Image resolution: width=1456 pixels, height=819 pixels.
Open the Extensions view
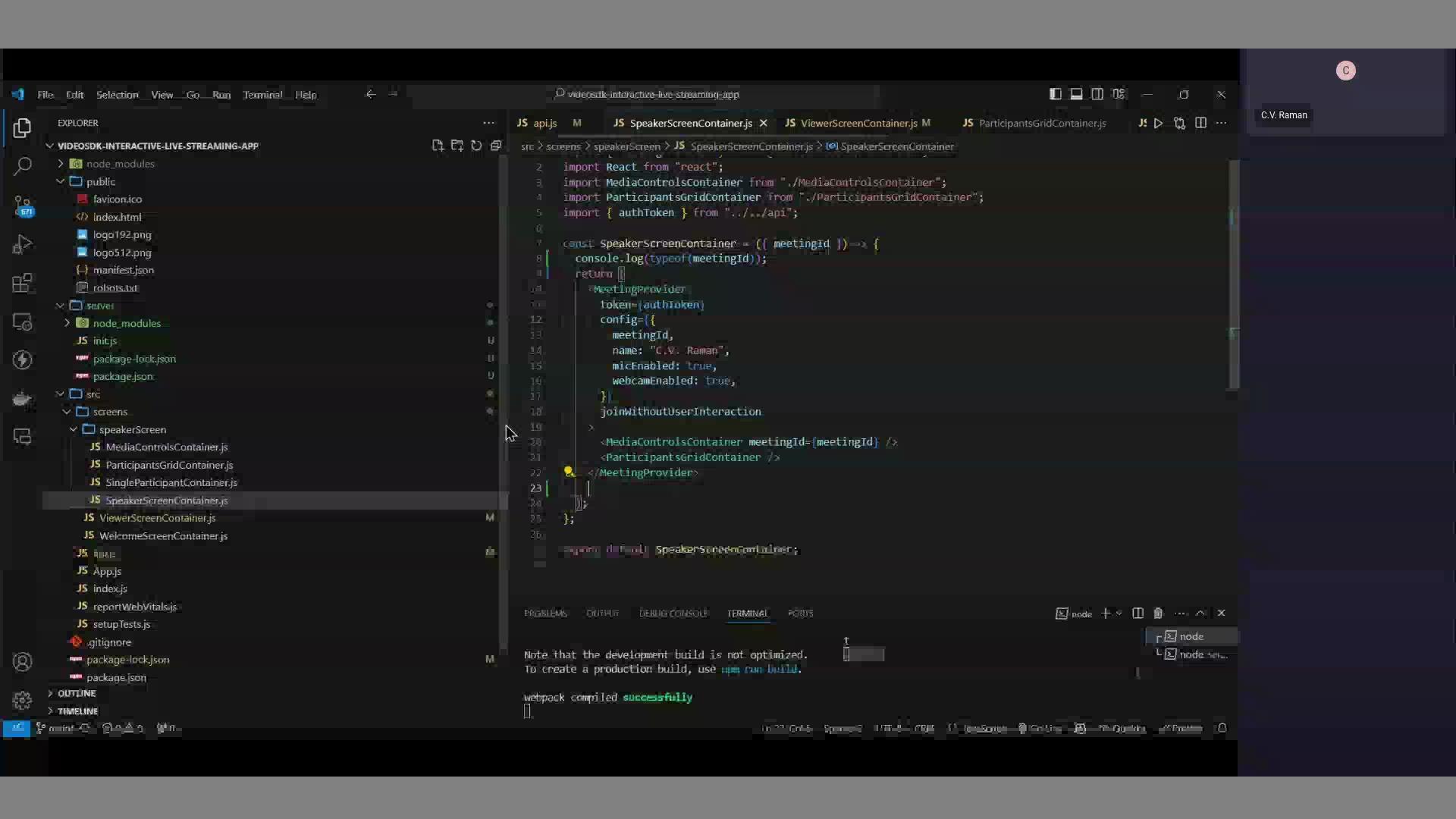coord(22,283)
